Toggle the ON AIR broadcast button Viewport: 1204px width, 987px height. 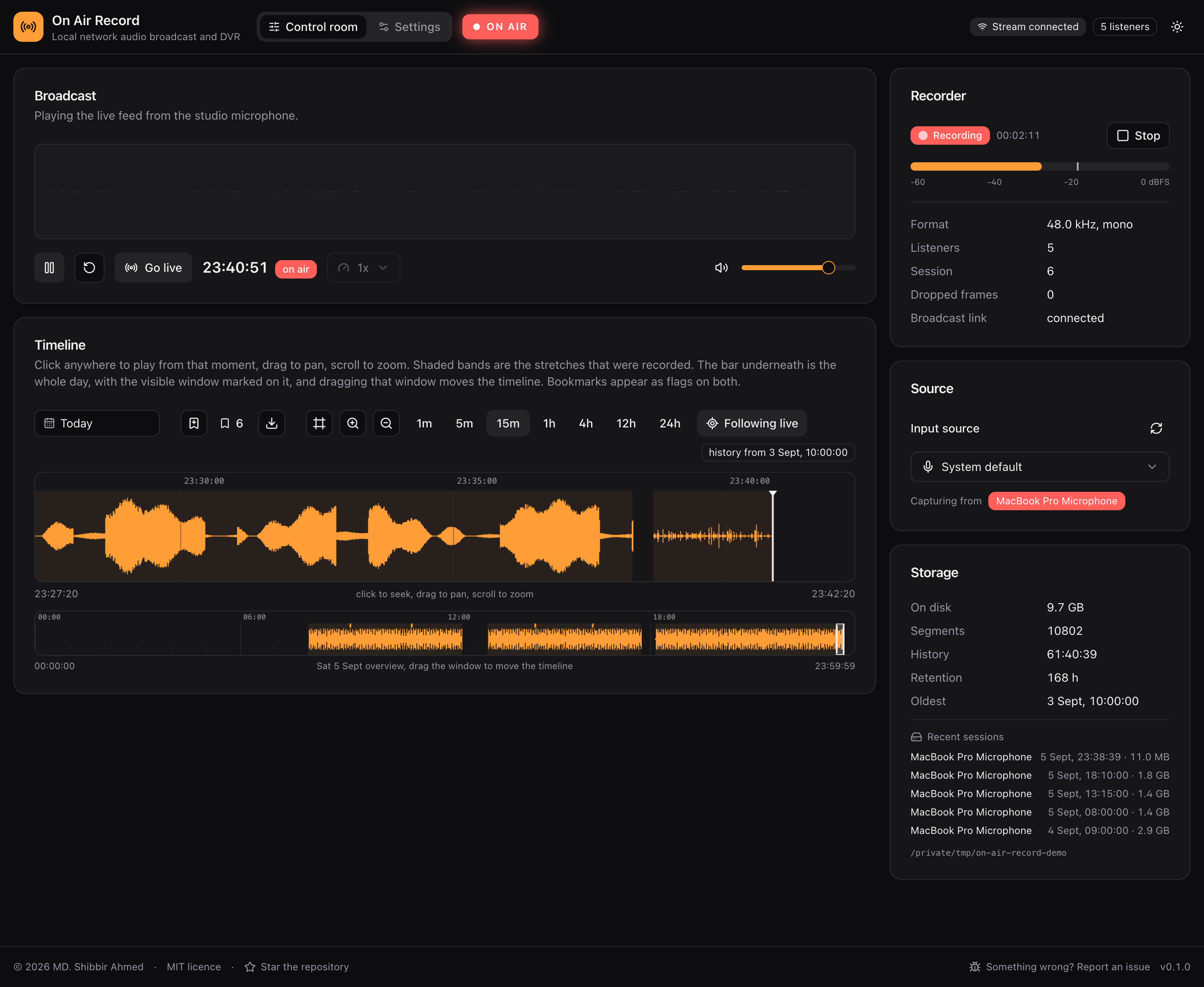(x=500, y=27)
